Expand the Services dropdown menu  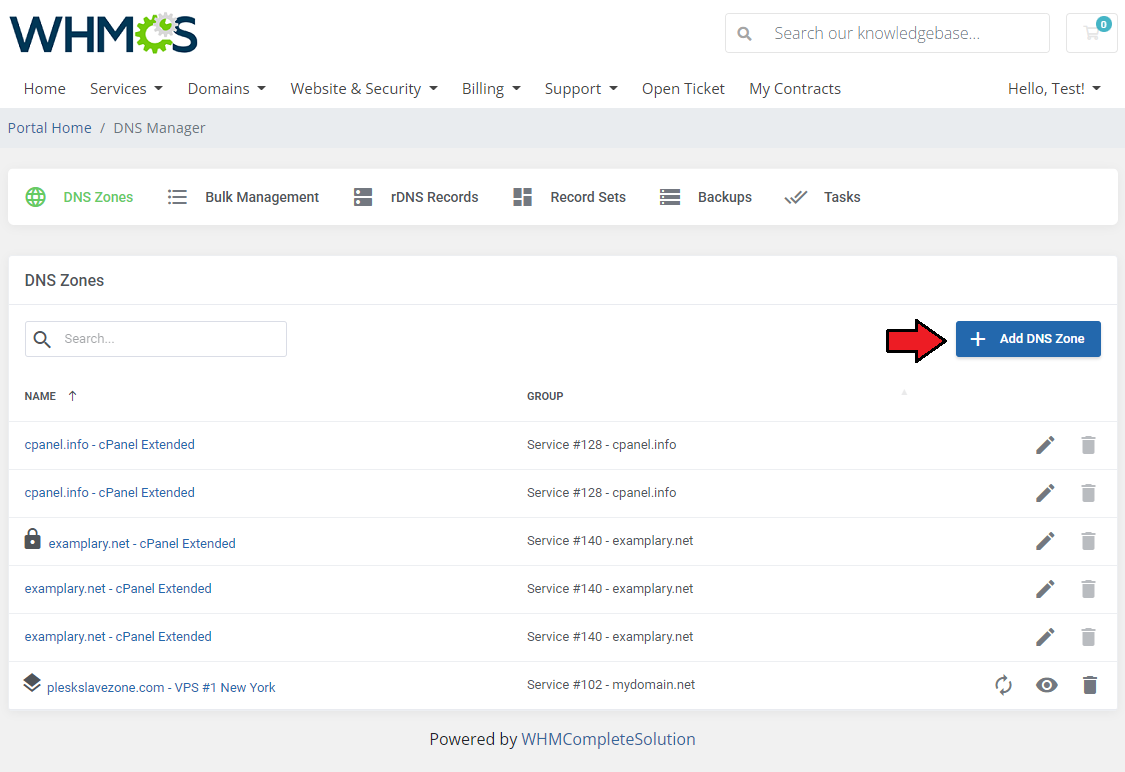[x=126, y=88]
